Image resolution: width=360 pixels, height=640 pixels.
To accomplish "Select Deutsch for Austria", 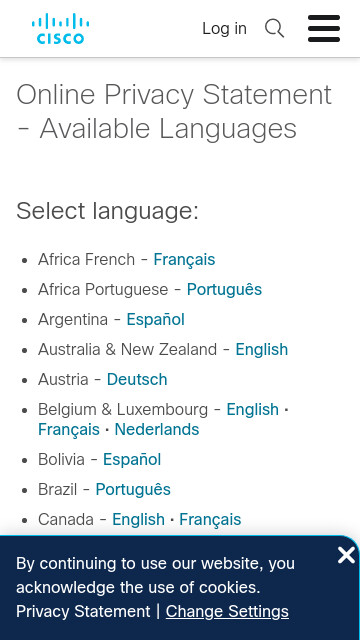I will coord(137,379).
